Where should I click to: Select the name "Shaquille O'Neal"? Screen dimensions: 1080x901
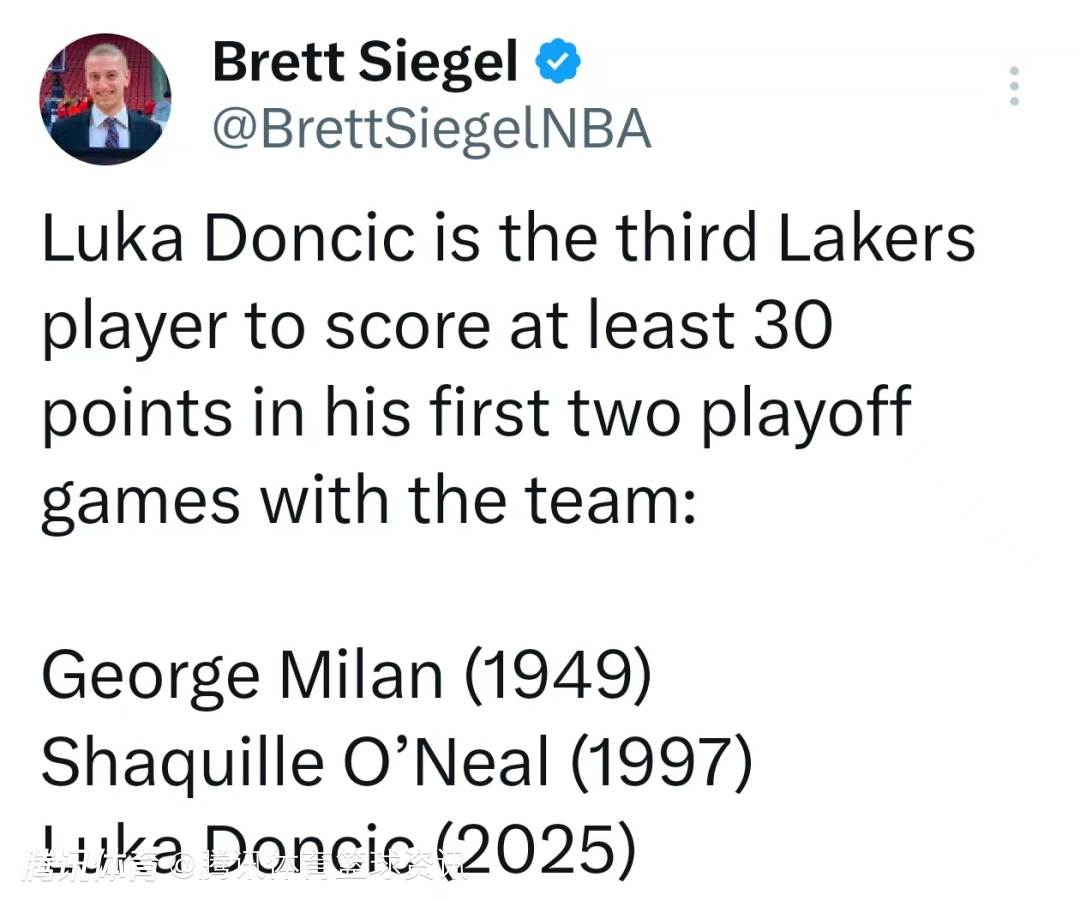(295, 763)
